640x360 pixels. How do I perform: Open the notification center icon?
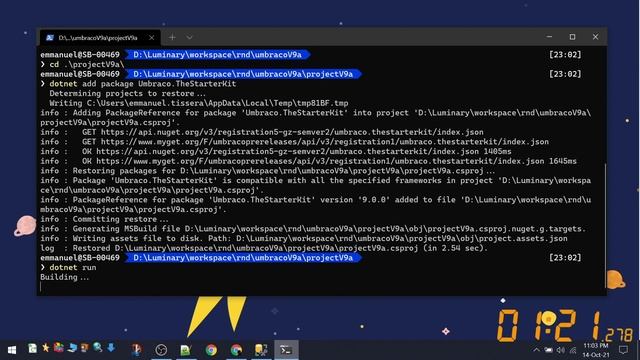(623, 350)
